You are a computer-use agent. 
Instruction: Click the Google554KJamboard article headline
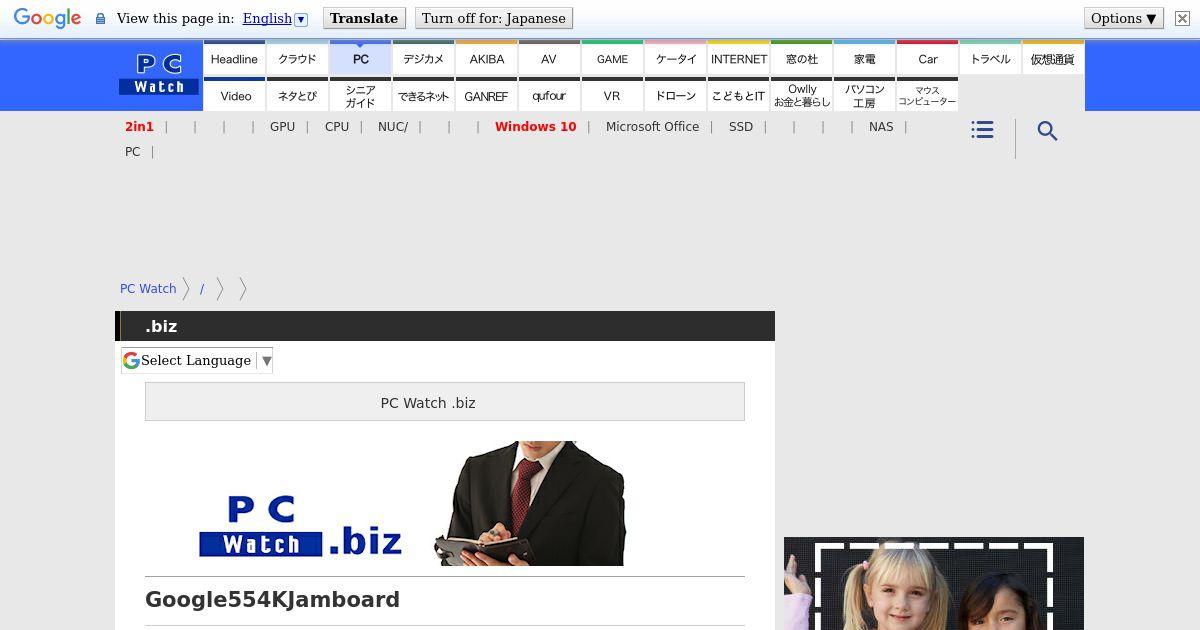(x=272, y=600)
